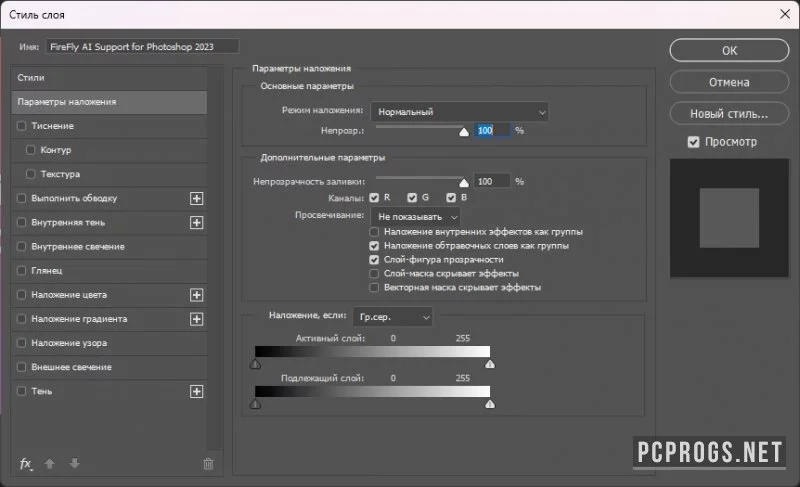Enable the Внутренняя тень checkbox

coord(21,222)
